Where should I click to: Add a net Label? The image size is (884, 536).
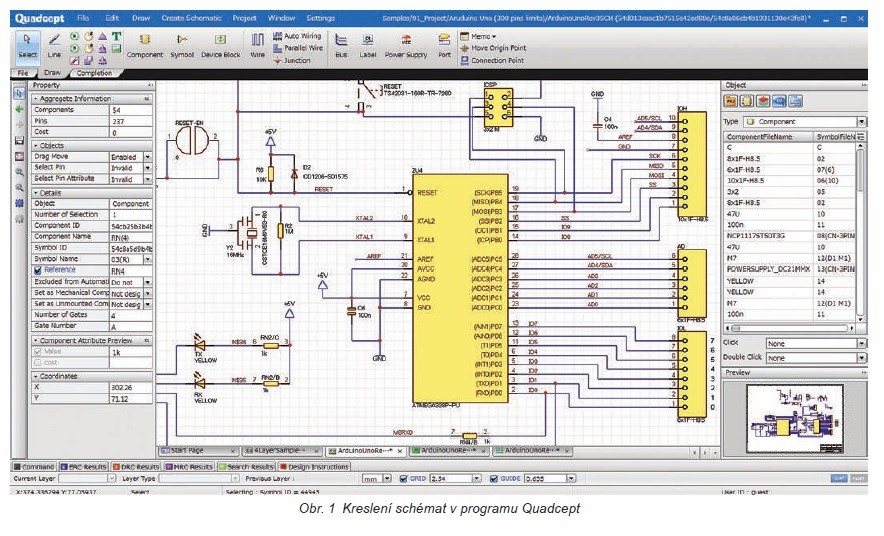click(x=368, y=46)
